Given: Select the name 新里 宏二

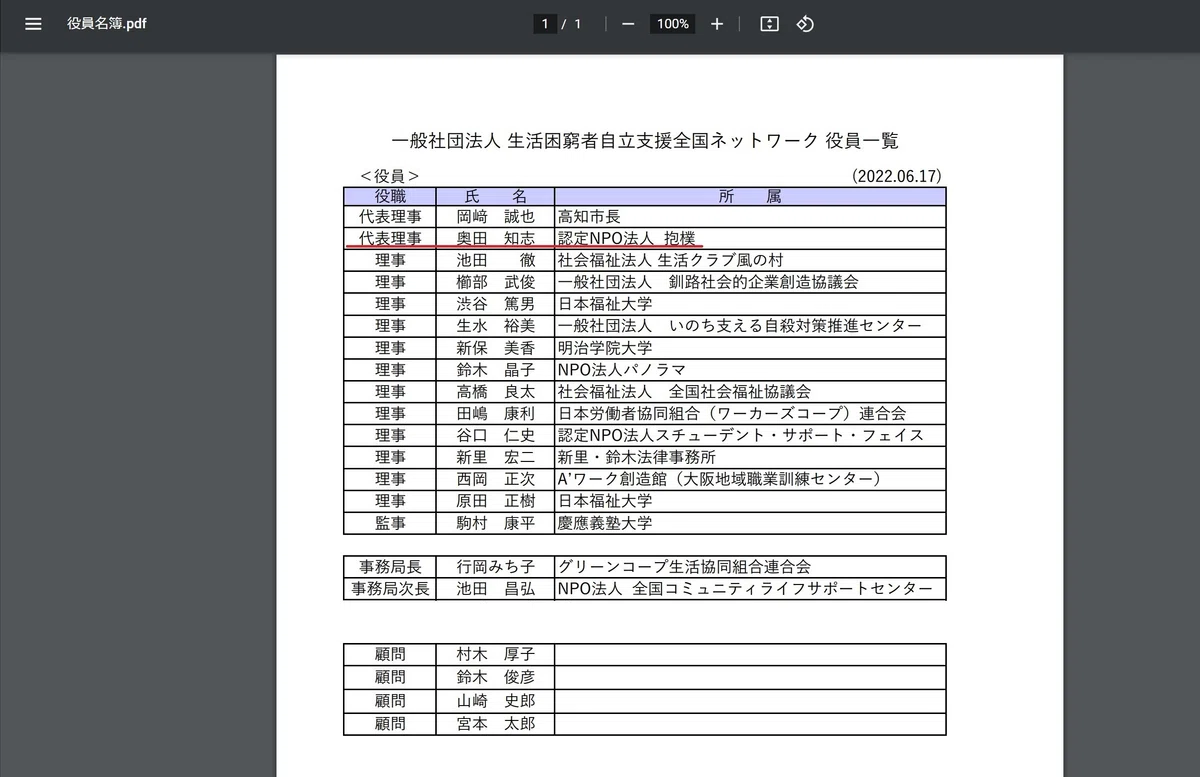Looking at the screenshot, I should (x=495, y=458).
